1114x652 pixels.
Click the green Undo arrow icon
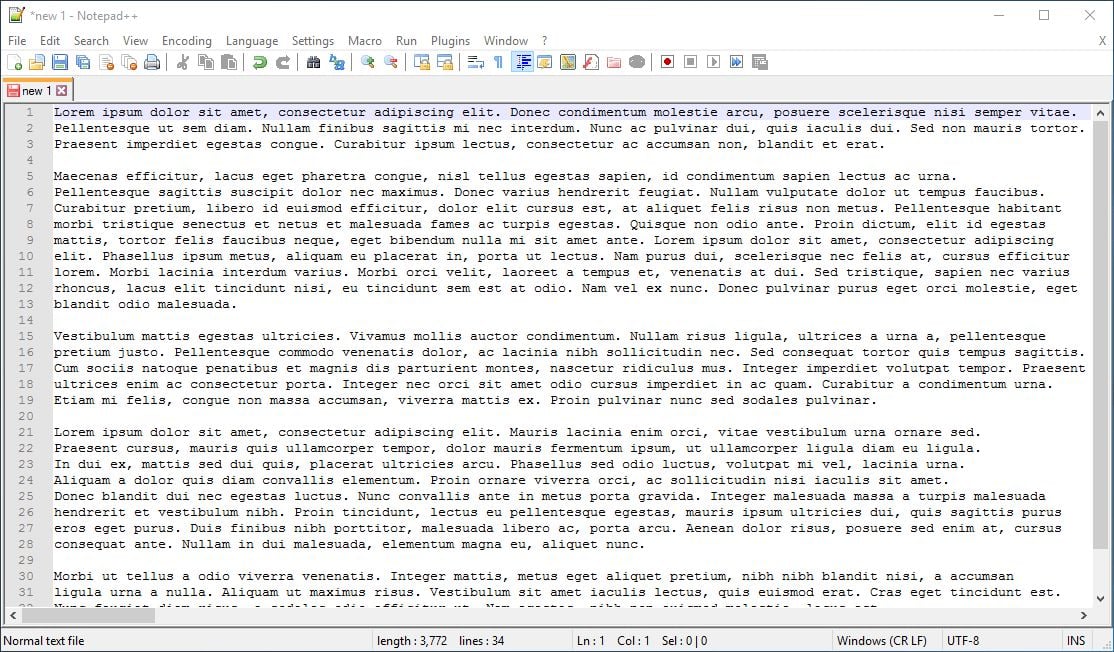[259, 62]
